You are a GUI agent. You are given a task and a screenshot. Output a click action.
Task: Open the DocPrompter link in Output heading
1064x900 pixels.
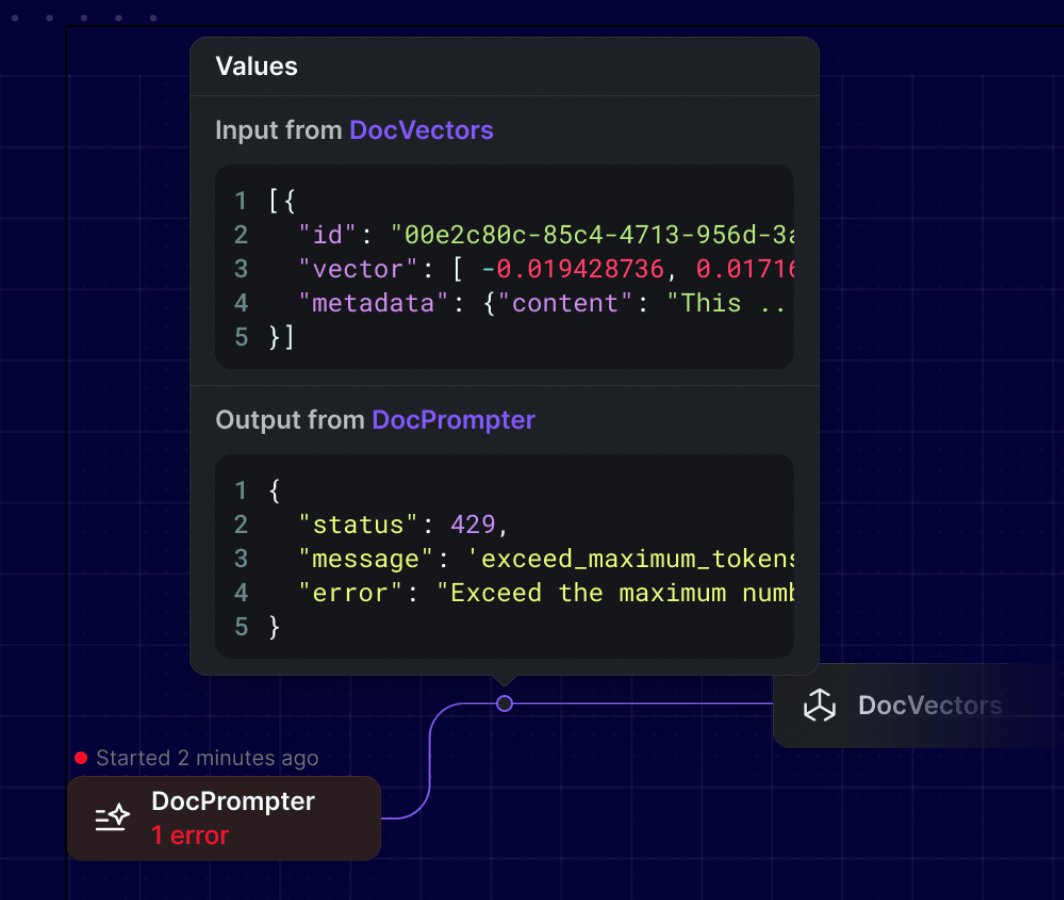click(x=453, y=420)
